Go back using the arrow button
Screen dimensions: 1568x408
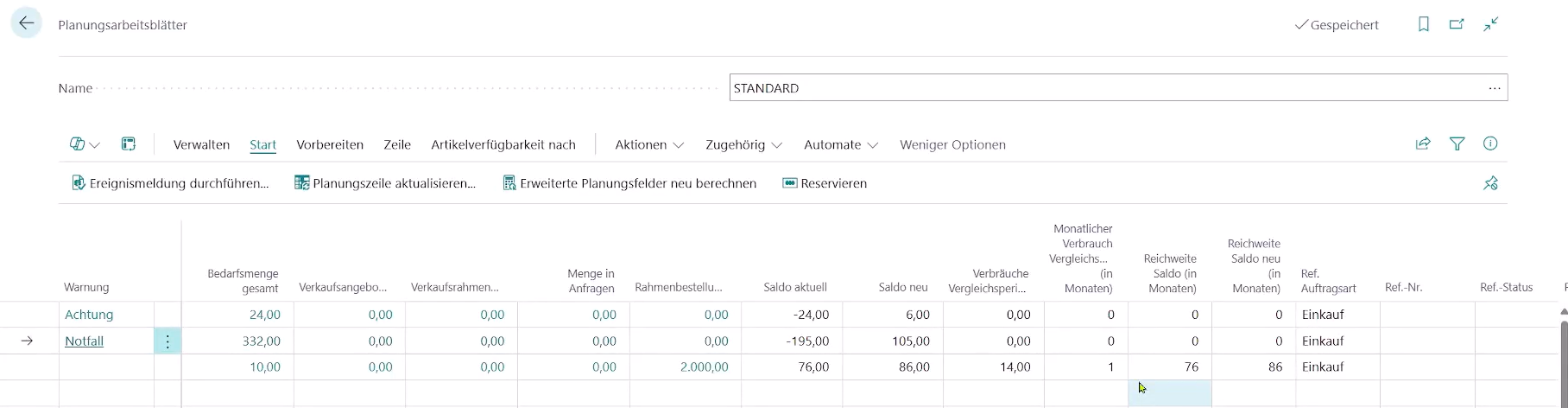click(x=27, y=23)
